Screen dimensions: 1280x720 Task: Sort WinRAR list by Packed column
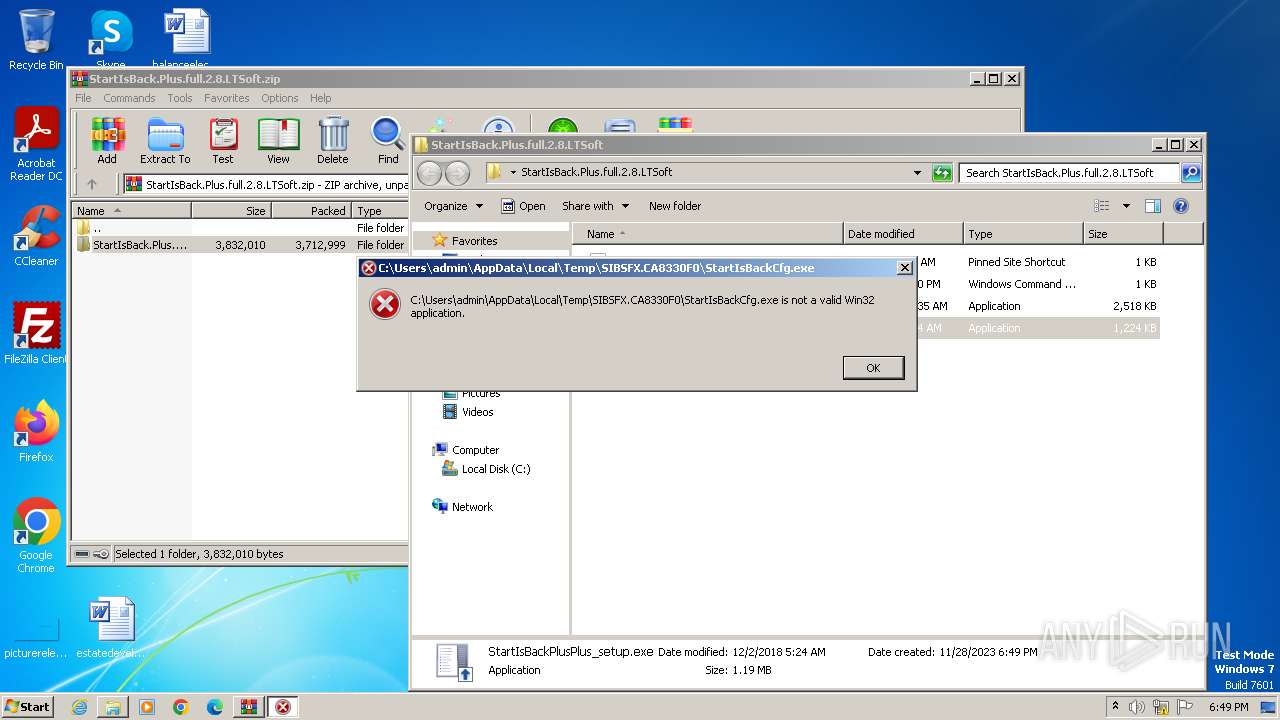click(311, 211)
